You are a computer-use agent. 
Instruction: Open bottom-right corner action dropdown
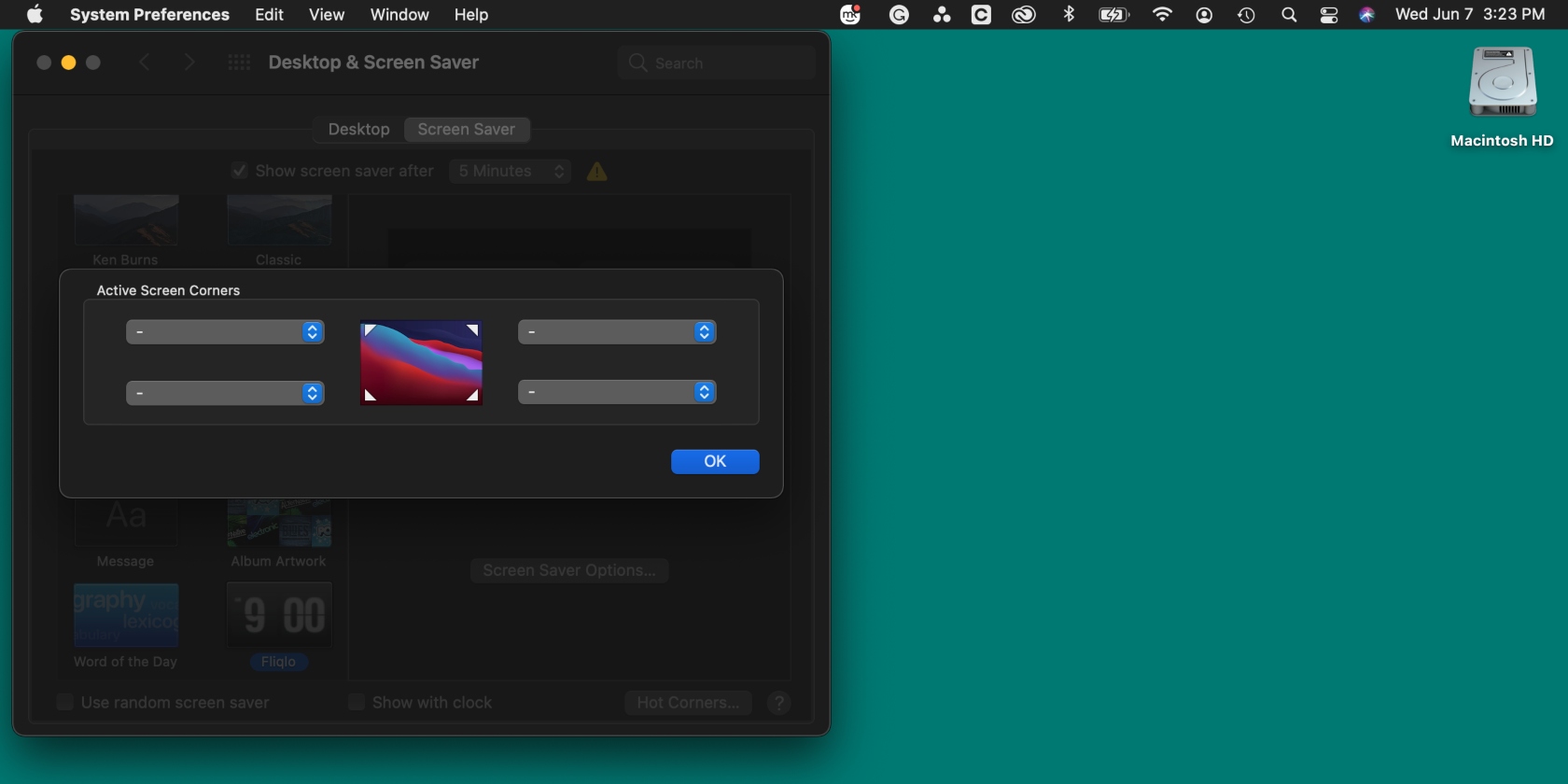tap(617, 392)
